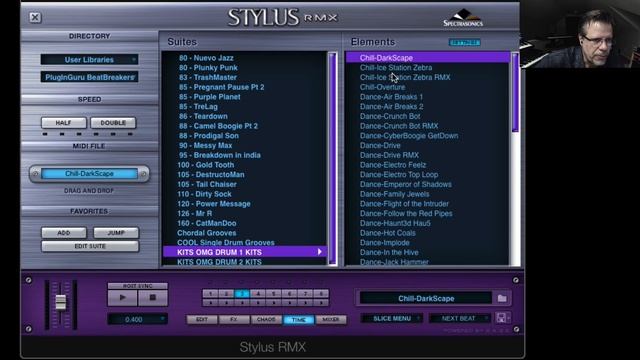This screenshot has height=360, width=640.
Task: Stop playback with the square stop button
Action: pyautogui.click(x=153, y=298)
